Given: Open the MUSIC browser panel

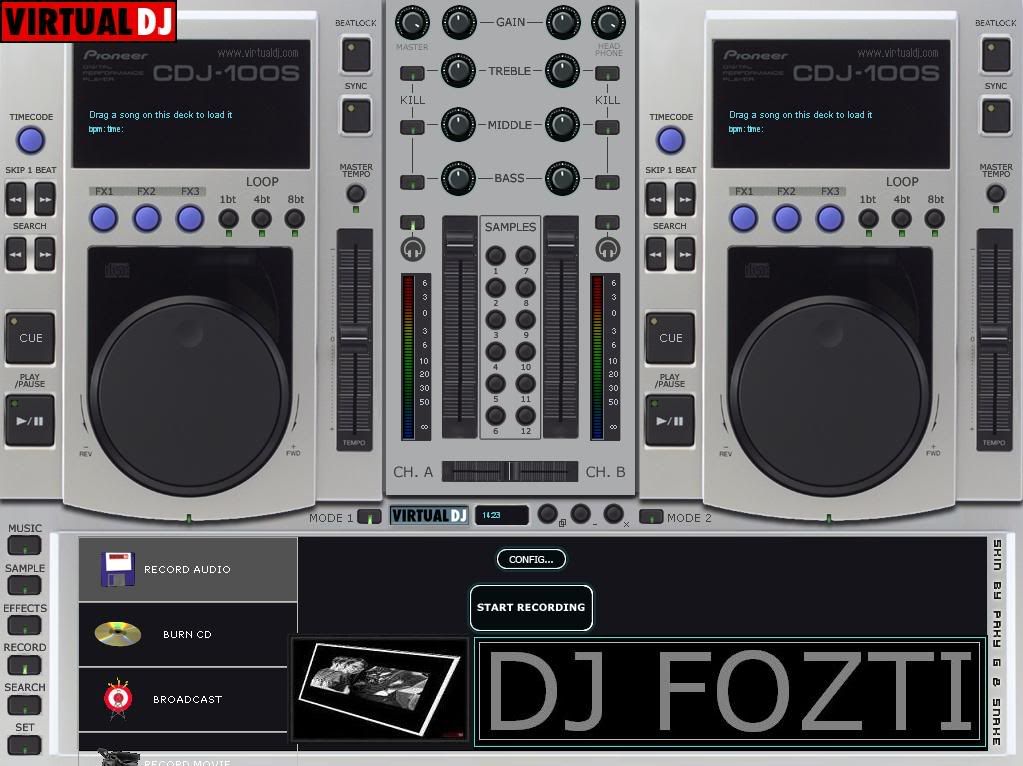Looking at the screenshot, I should point(24,545).
